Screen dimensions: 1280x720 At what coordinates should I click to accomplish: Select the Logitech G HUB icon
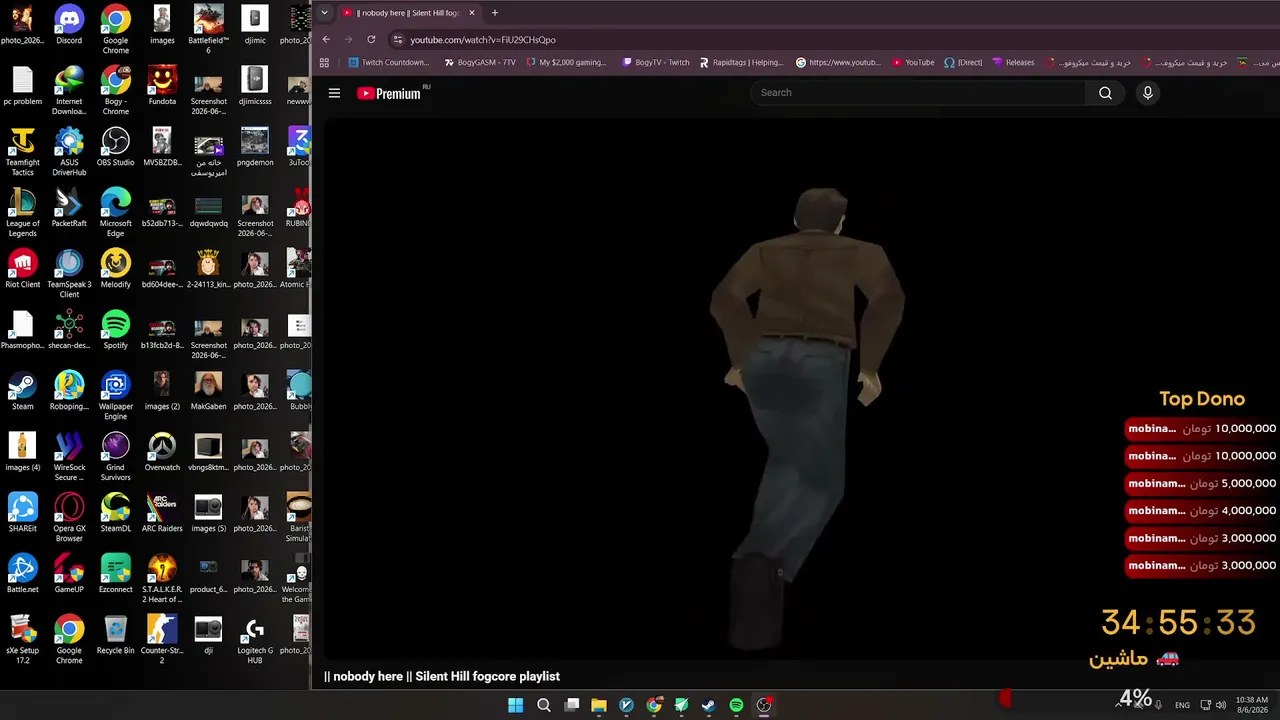255,640
